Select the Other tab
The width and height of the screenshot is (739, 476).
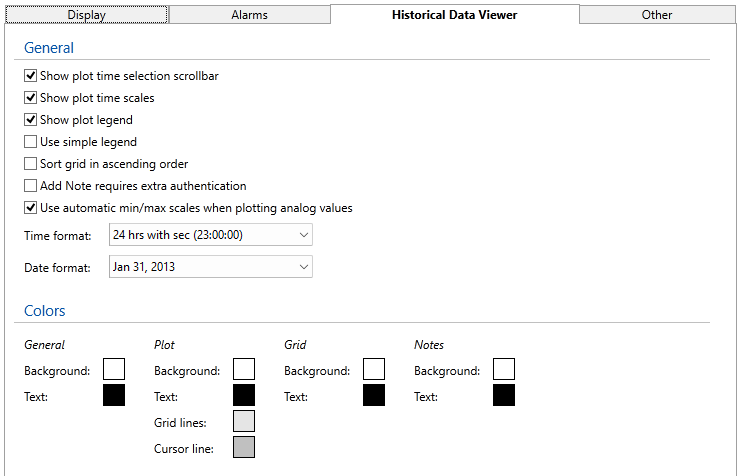click(x=657, y=15)
